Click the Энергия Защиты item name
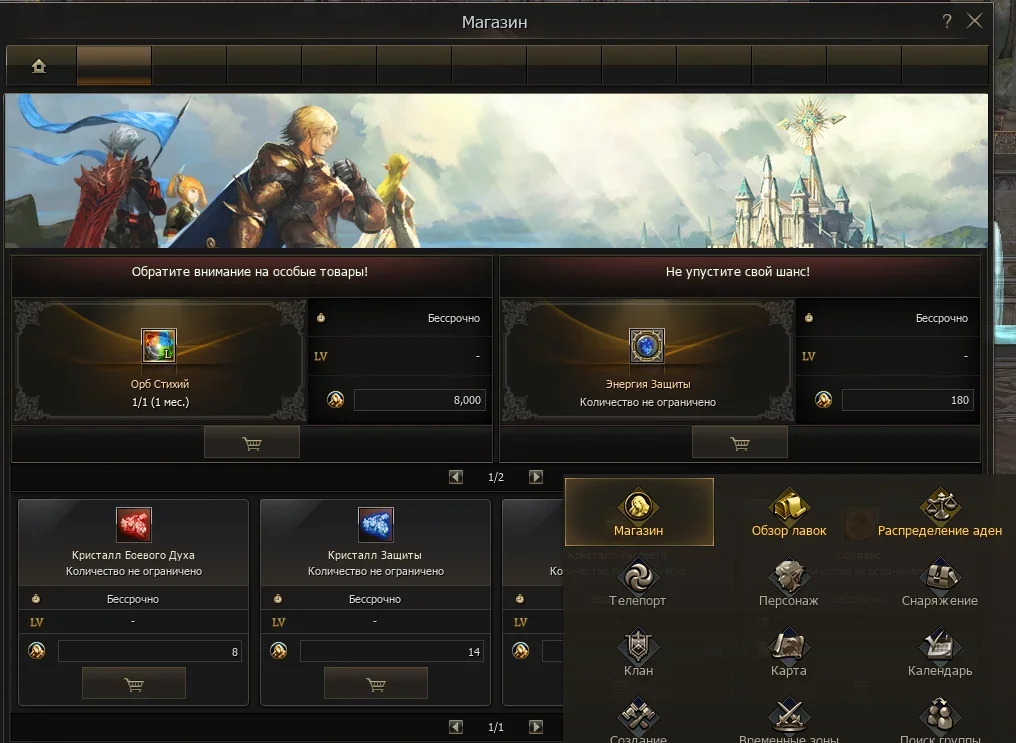 tap(648, 384)
